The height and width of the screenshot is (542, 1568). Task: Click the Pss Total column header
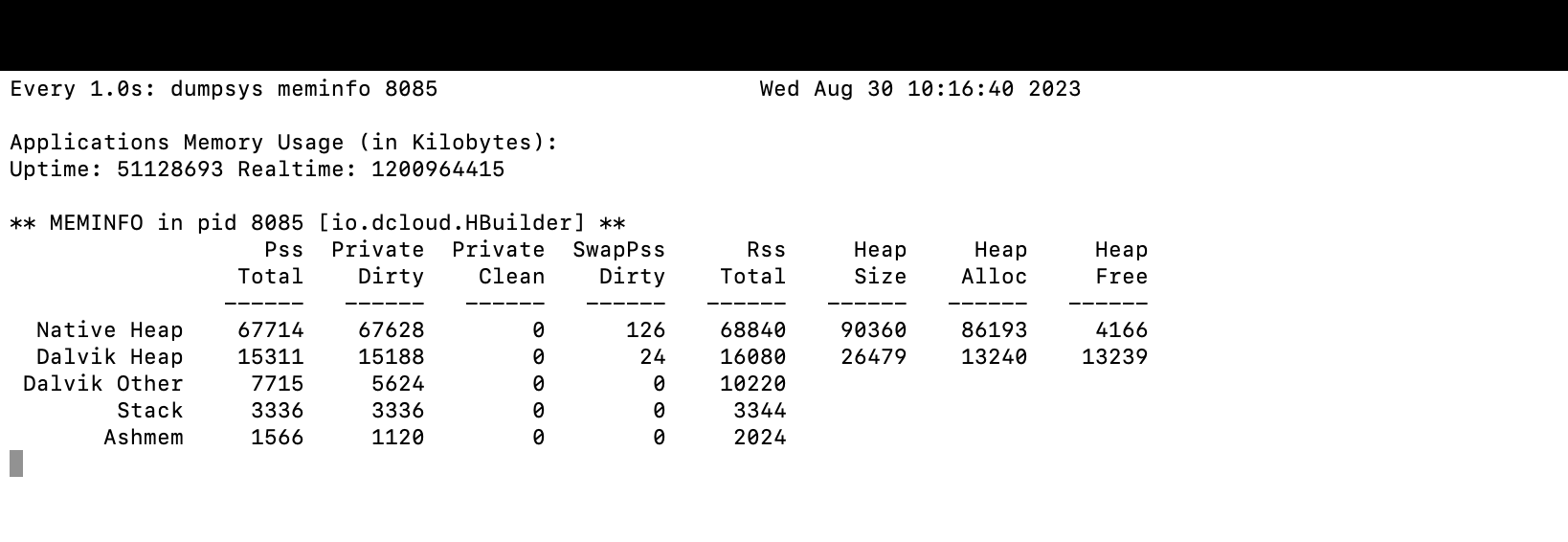pyautogui.click(x=270, y=263)
